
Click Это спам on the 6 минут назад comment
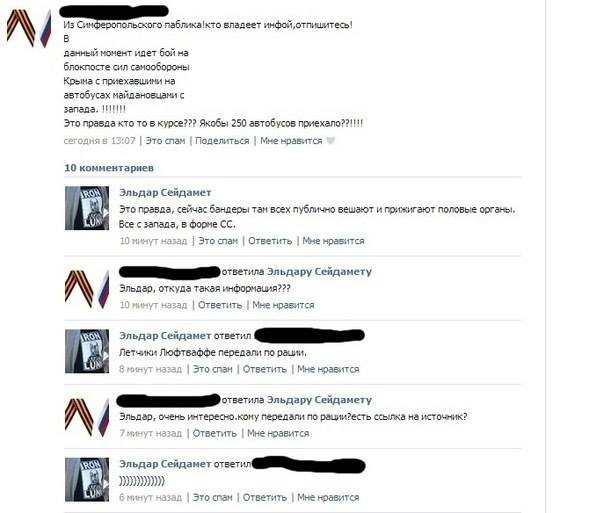coord(213,498)
